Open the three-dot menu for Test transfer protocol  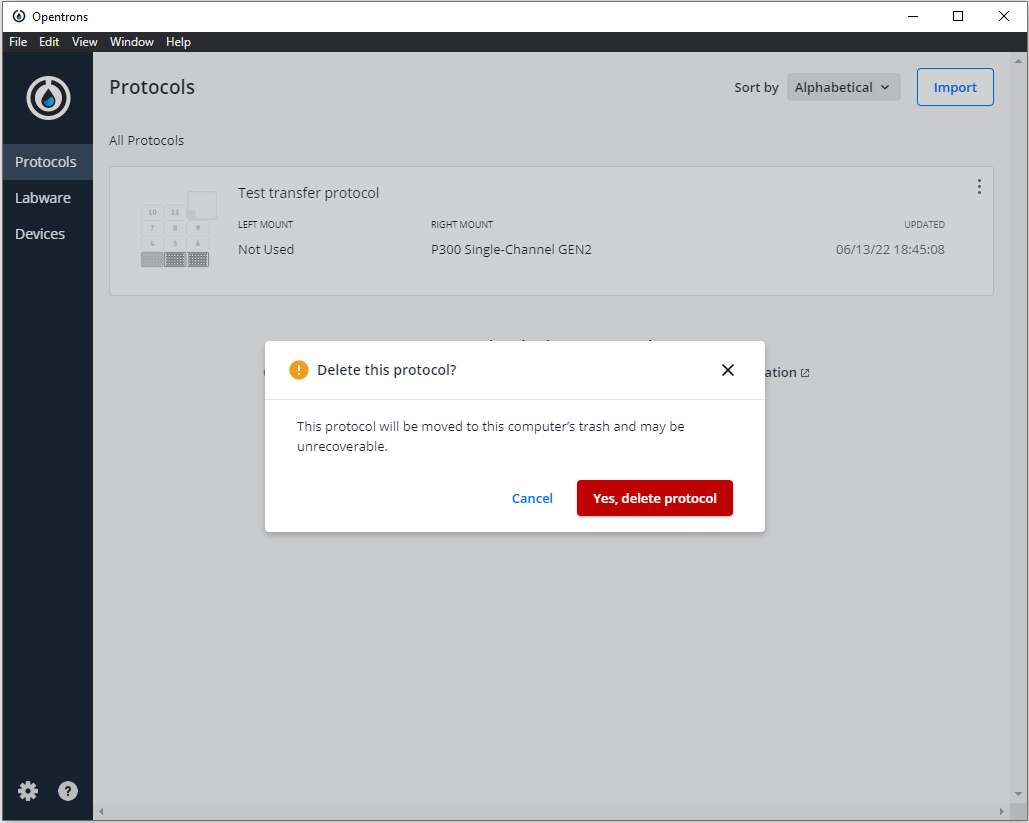pyautogui.click(x=979, y=186)
